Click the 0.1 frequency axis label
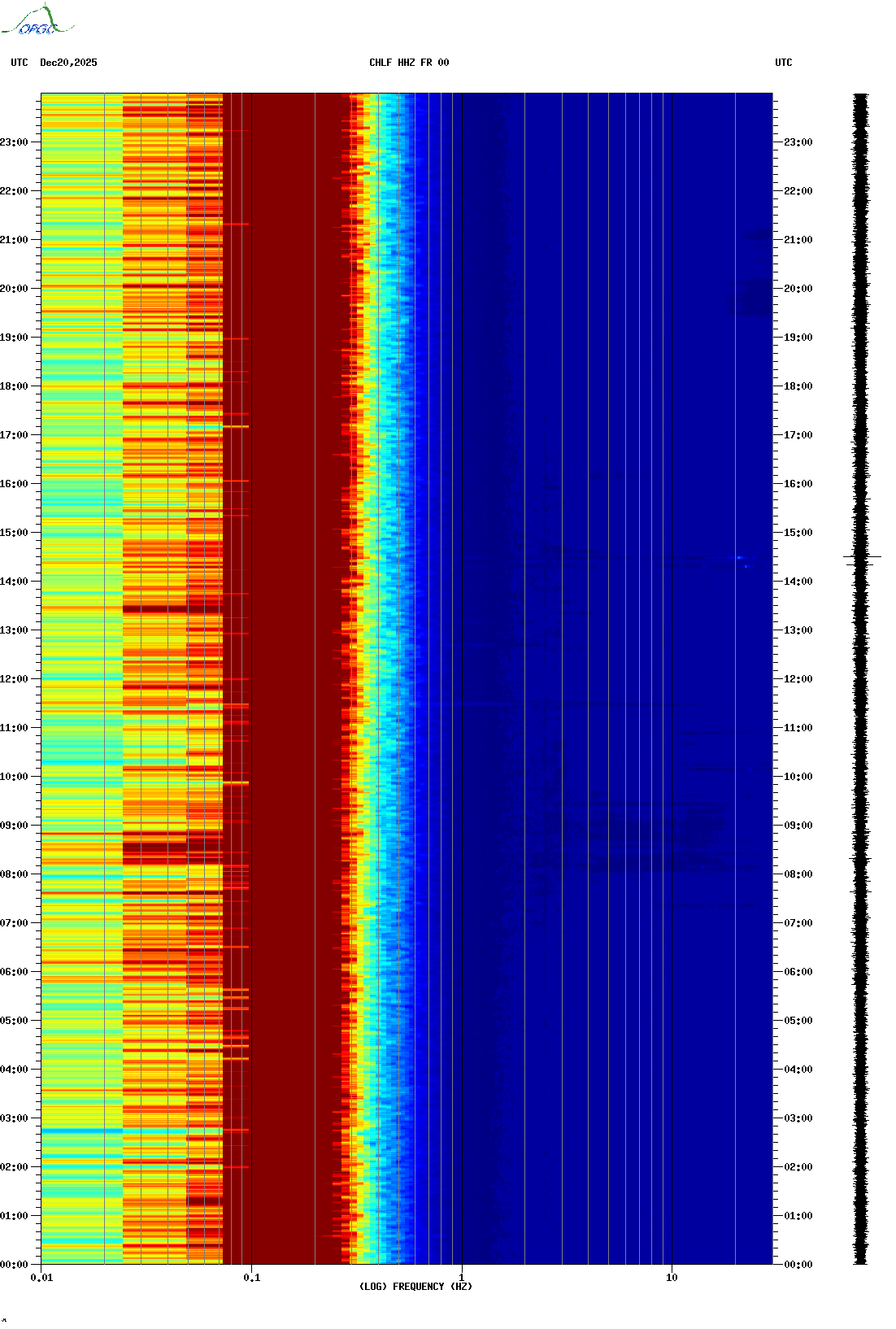The height and width of the screenshot is (1329, 896). pyautogui.click(x=252, y=1278)
